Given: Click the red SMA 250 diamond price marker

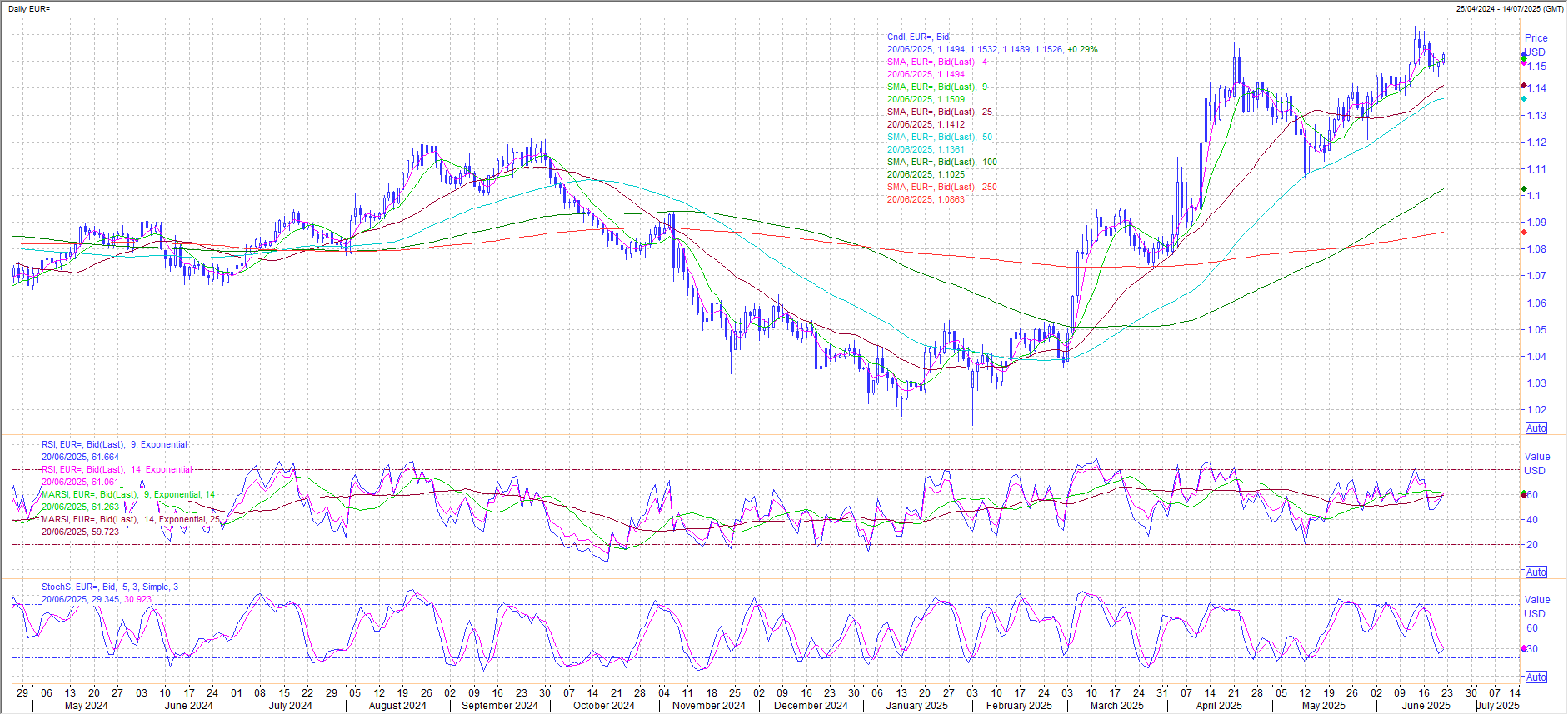Looking at the screenshot, I should 1524,232.
